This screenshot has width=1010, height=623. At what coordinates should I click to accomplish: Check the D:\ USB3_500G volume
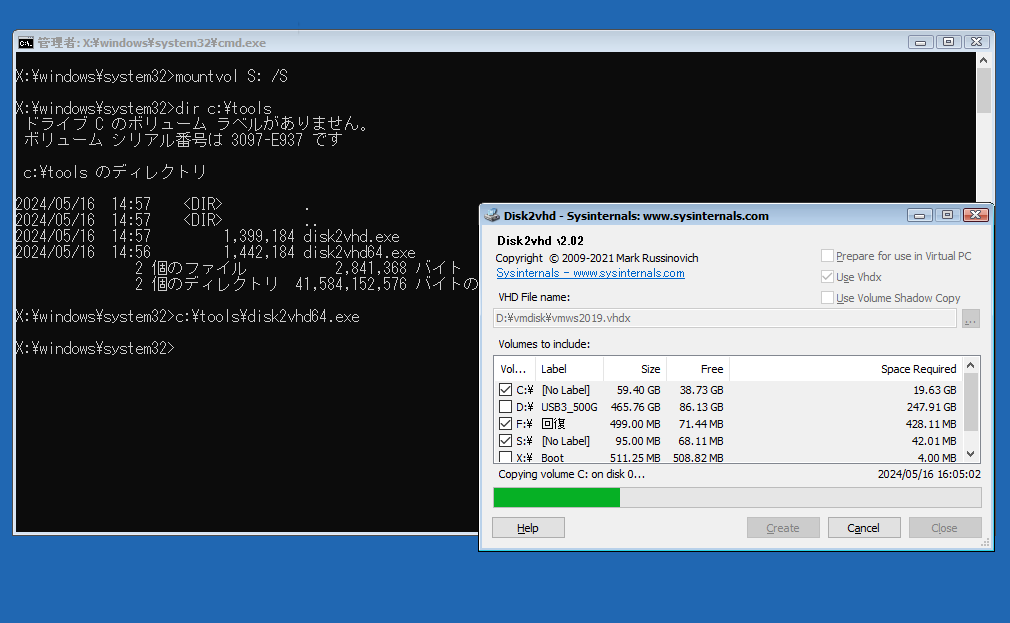click(505, 406)
